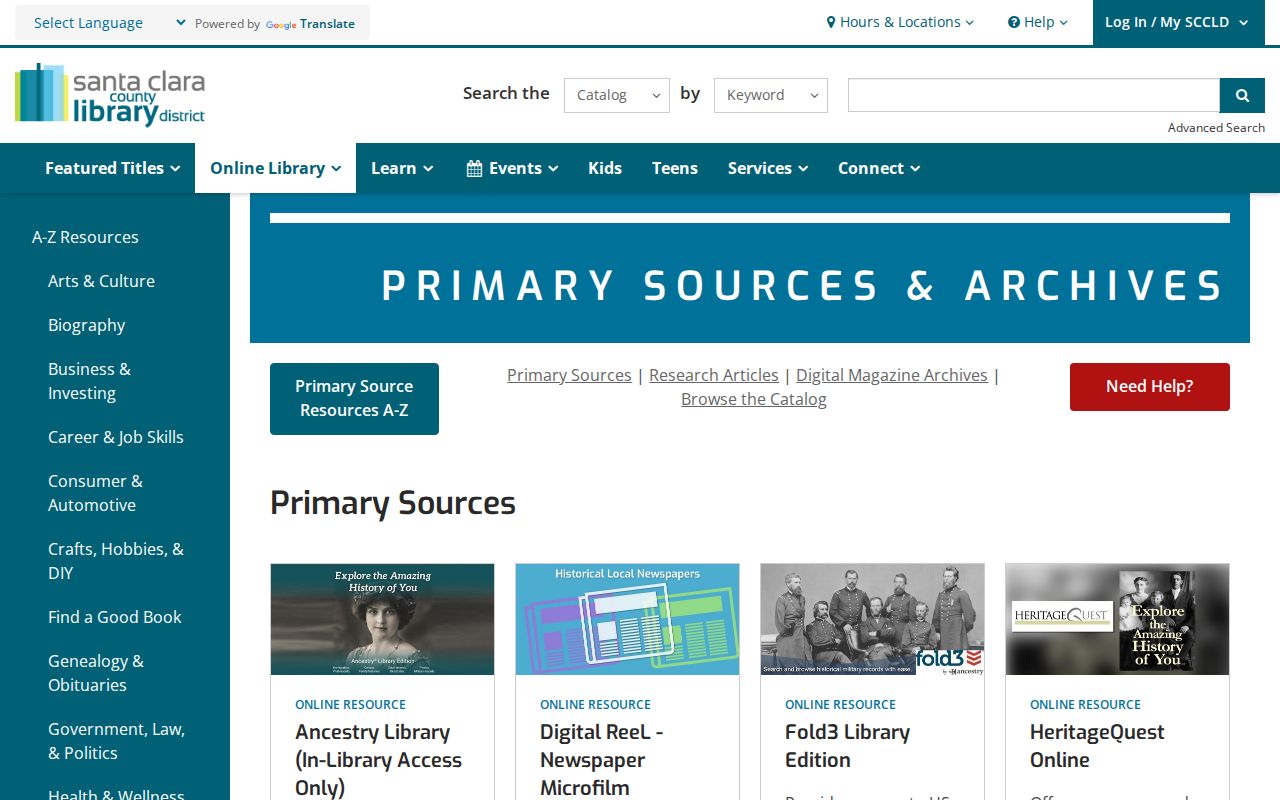Select Arts & Culture in the sidebar

click(101, 281)
